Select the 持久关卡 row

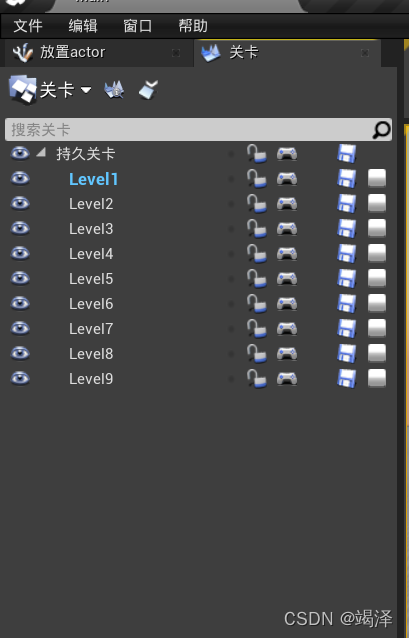click(x=86, y=154)
